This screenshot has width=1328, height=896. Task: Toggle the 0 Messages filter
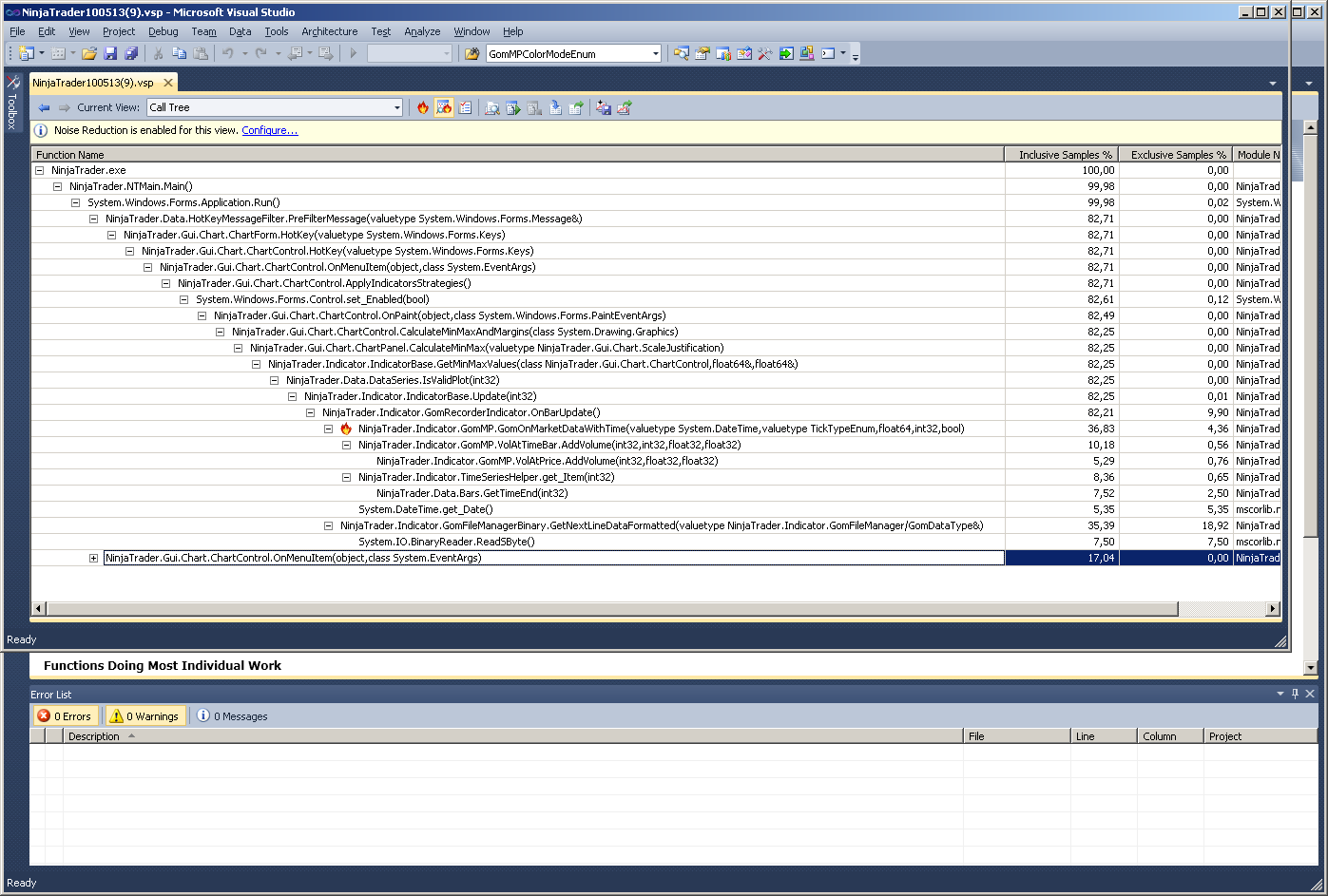click(x=232, y=716)
